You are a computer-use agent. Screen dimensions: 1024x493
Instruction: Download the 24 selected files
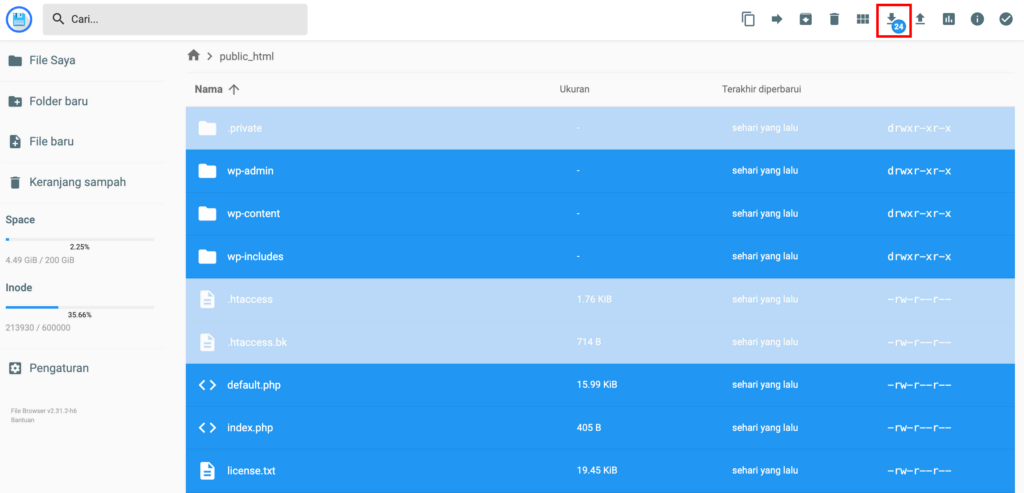892,19
